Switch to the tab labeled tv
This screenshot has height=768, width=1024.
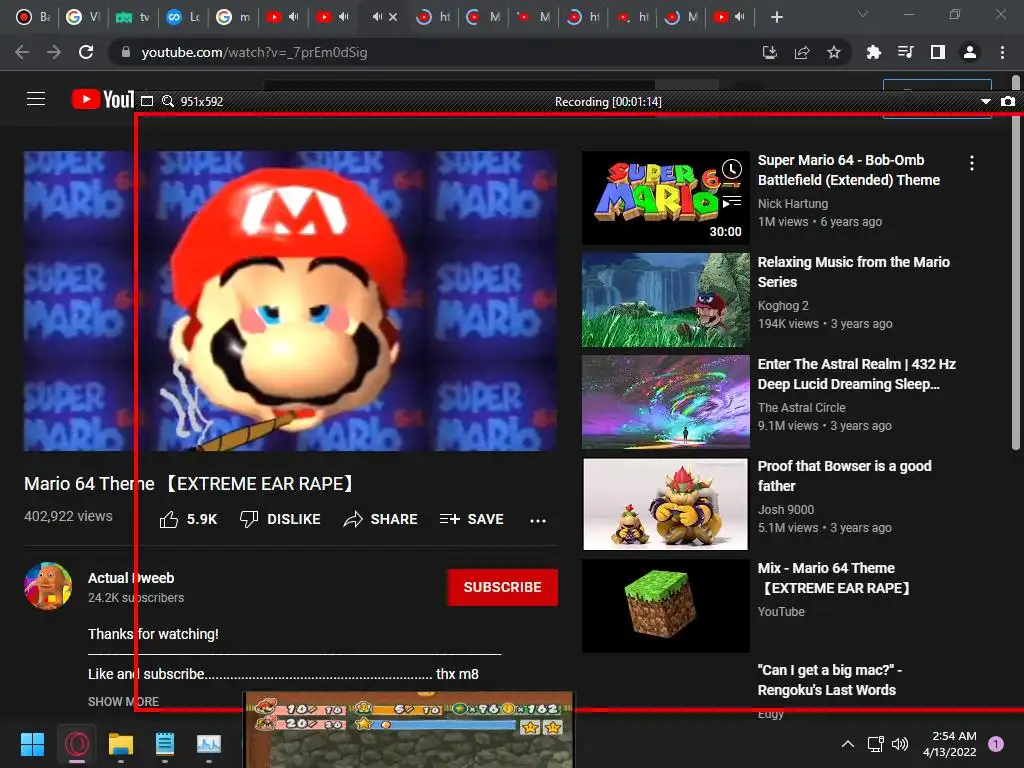pos(133,17)
